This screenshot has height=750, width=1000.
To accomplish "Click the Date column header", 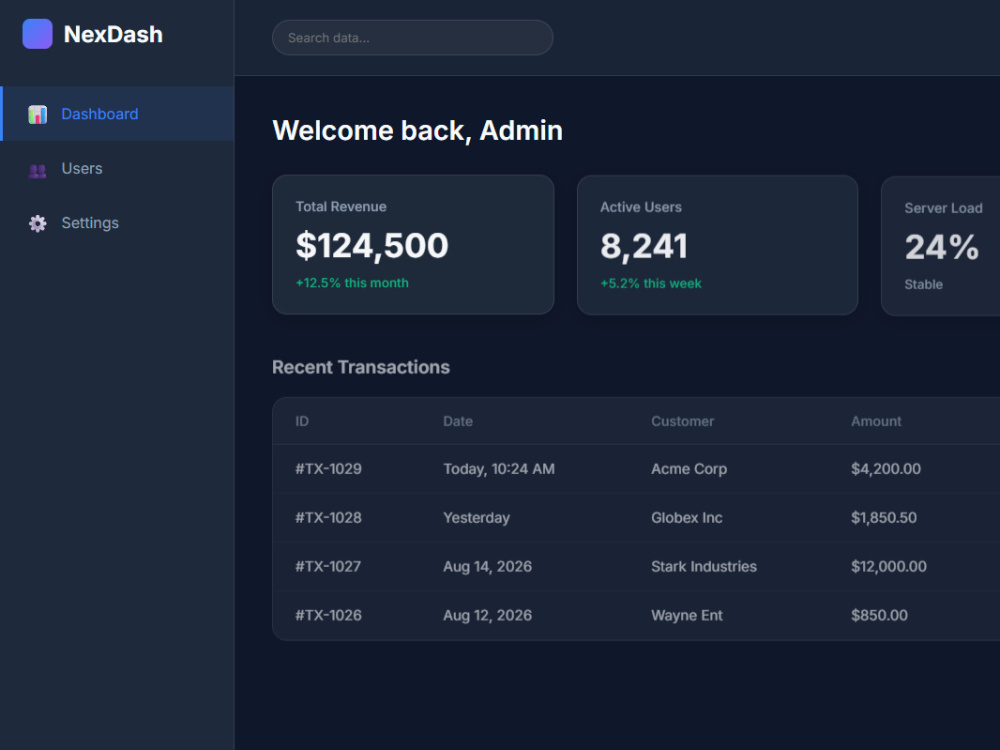I will 458,421.
